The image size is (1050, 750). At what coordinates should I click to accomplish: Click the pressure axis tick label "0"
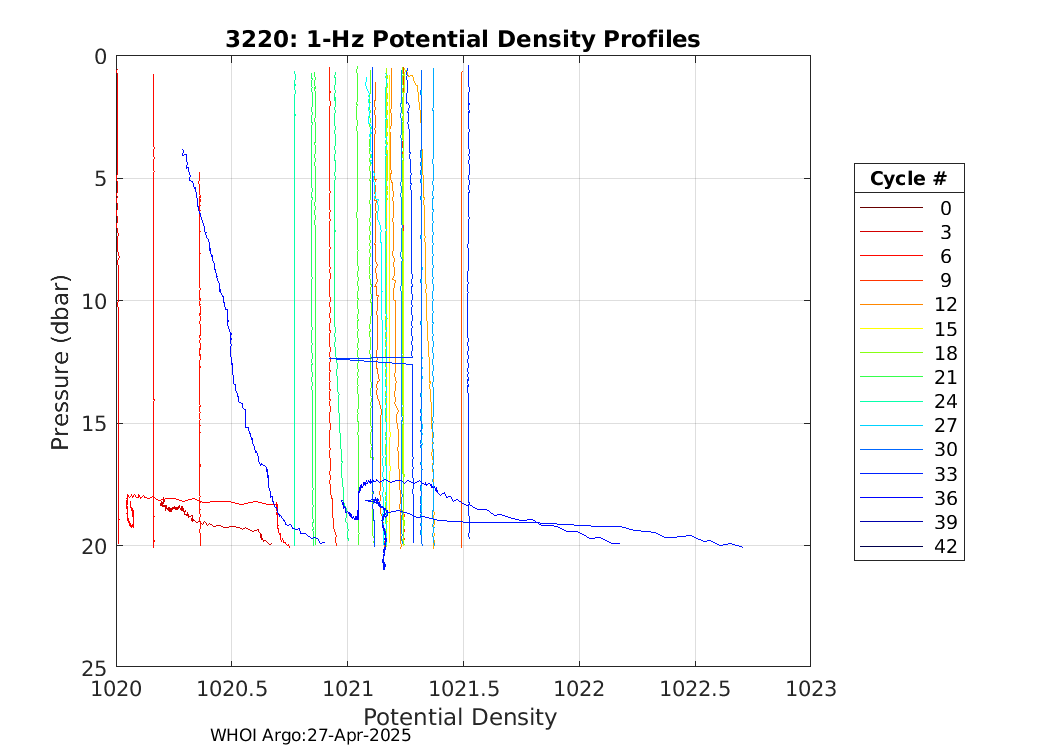point(100,57)
